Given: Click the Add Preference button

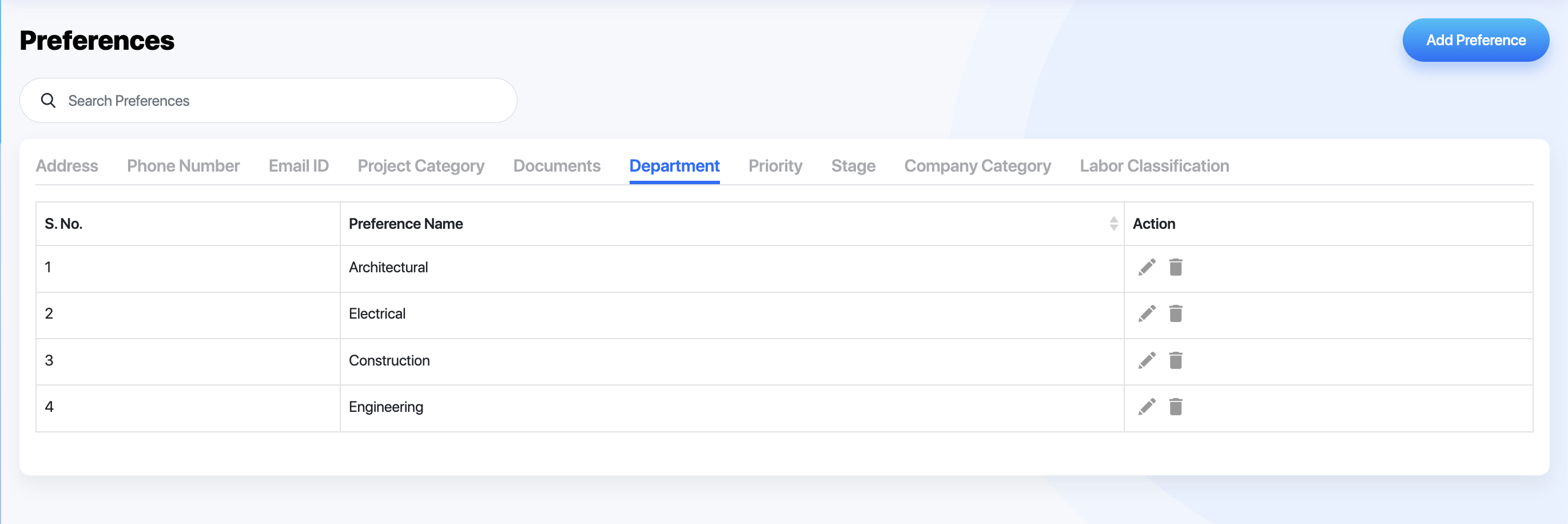Looking at the screenshot, I should click(1475, 40).
